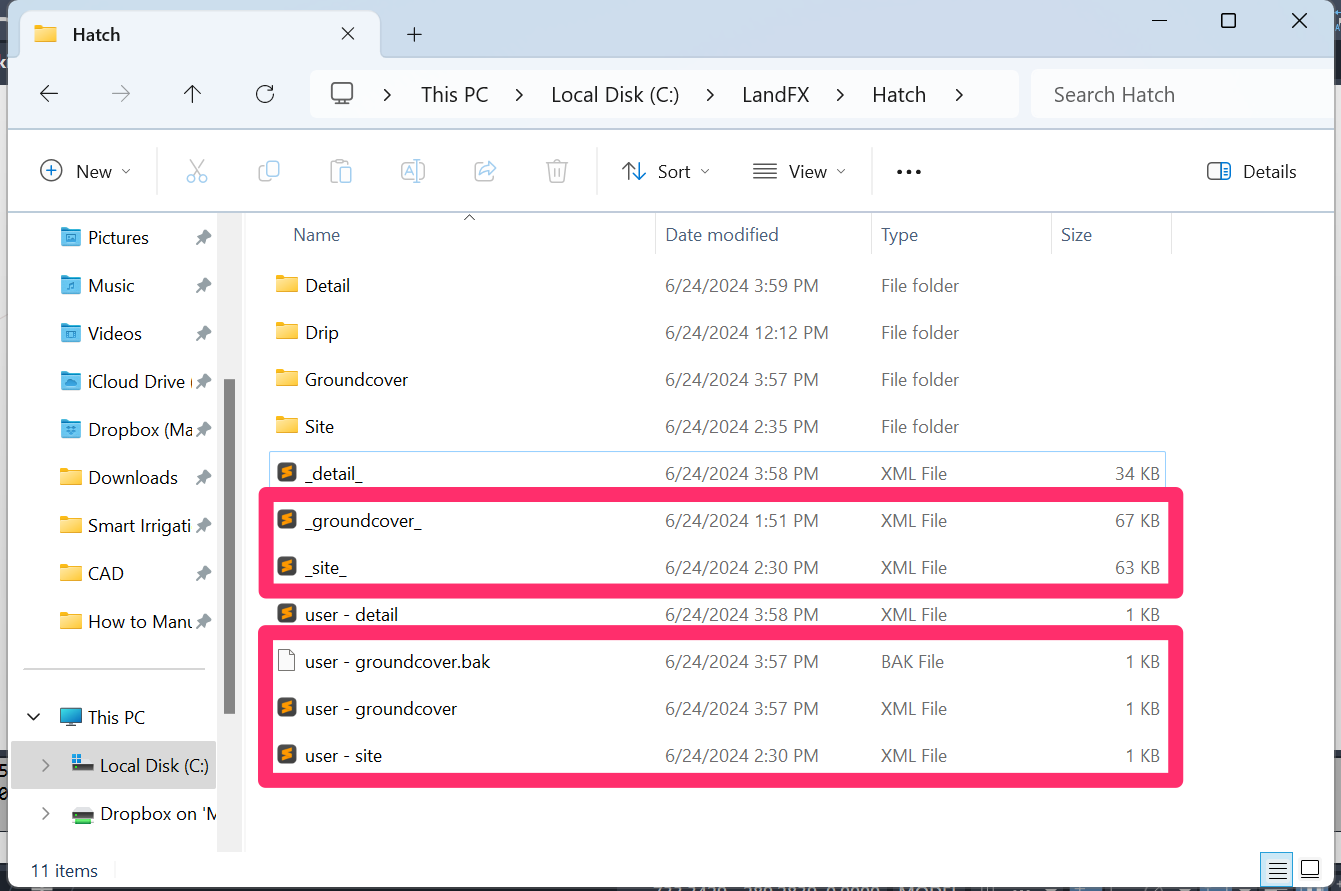Click the Rename icon in toolbar

pos(413,171)
